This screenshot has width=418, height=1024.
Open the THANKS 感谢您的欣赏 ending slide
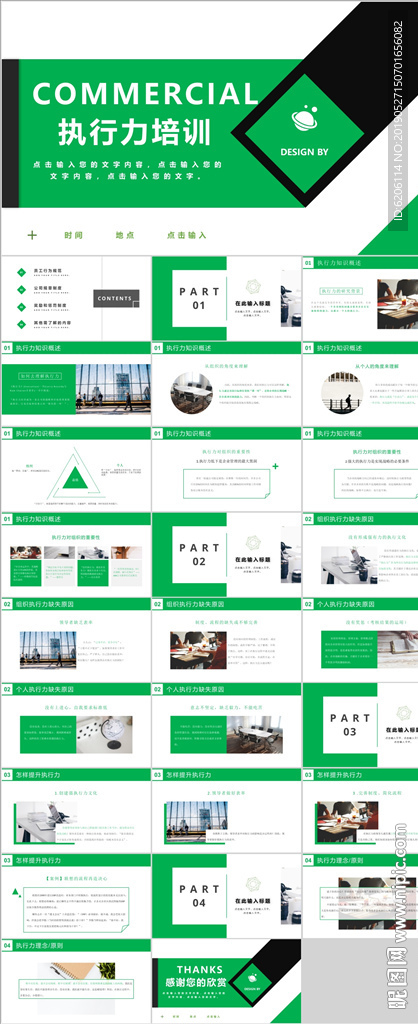(227, 981)
